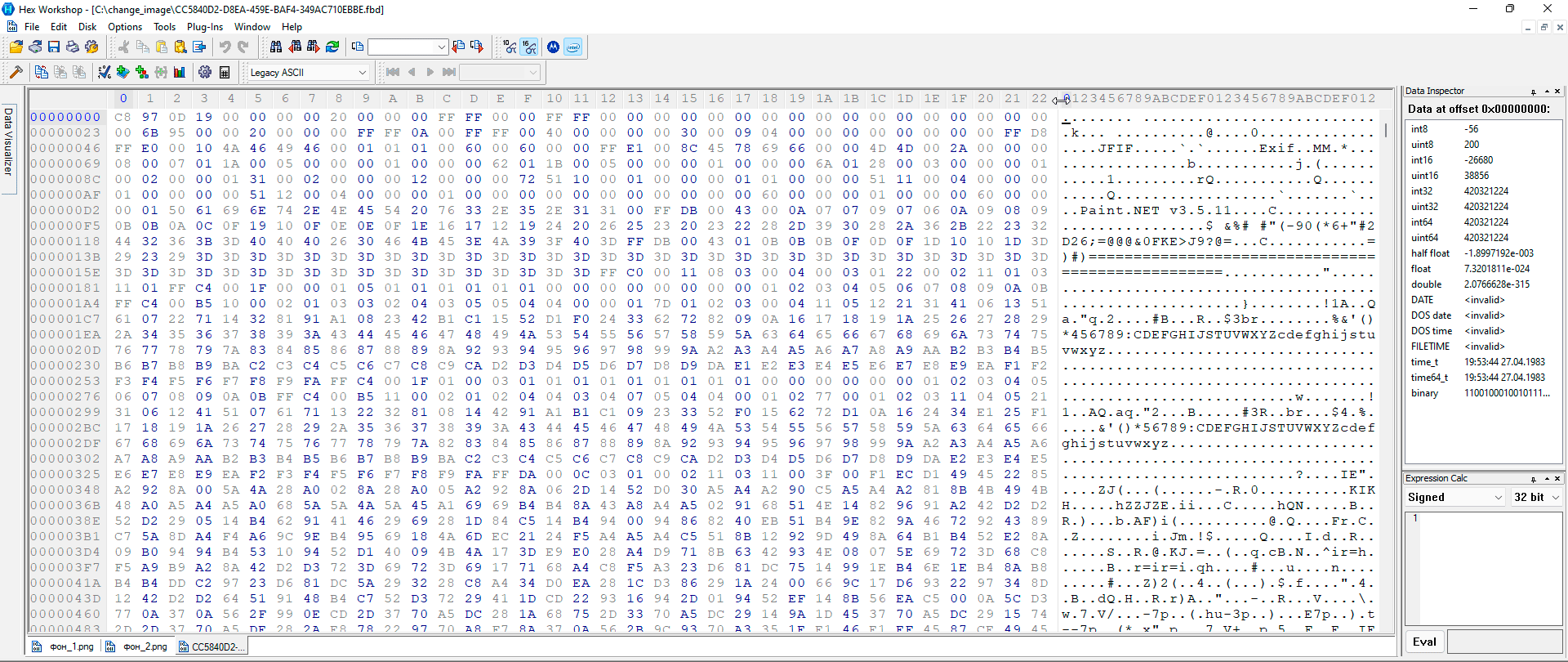Click the Open file folder icon
1568x662 pixels.
pyautogui.click(x=16, y=47)
